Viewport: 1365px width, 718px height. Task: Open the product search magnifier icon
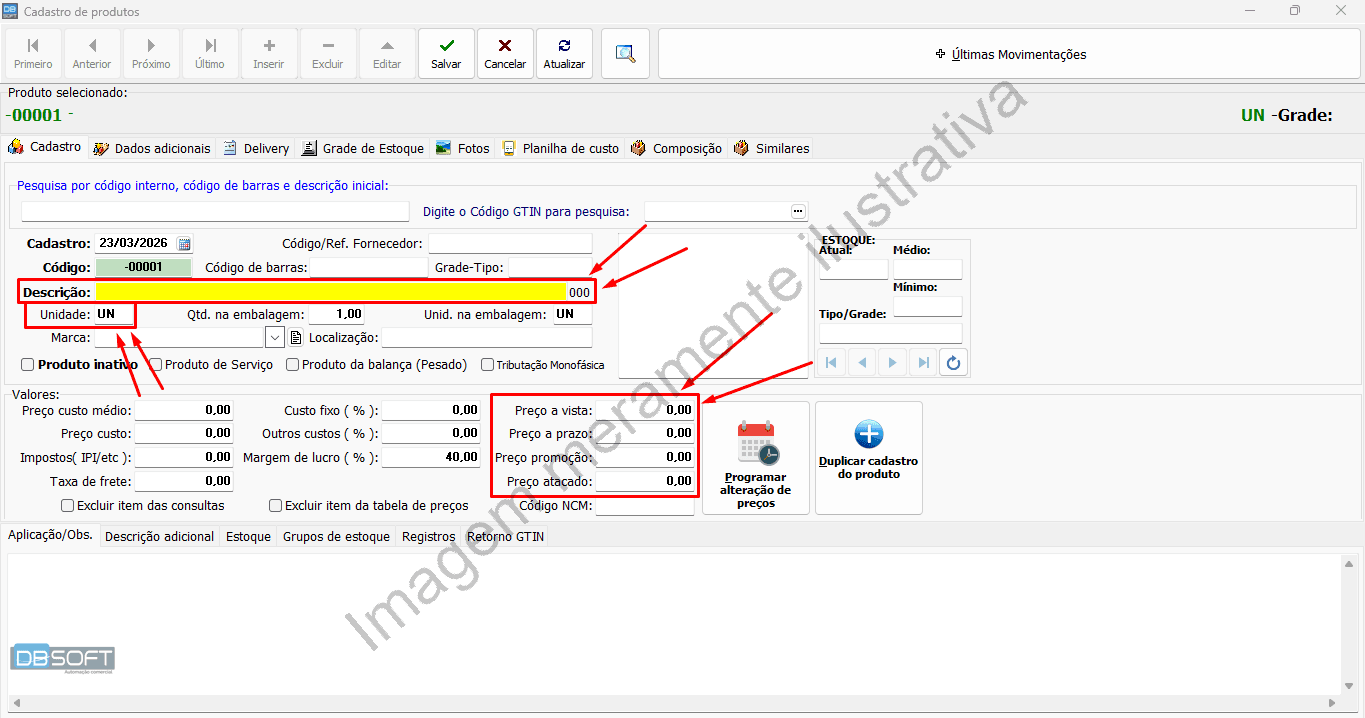(626, 53)
